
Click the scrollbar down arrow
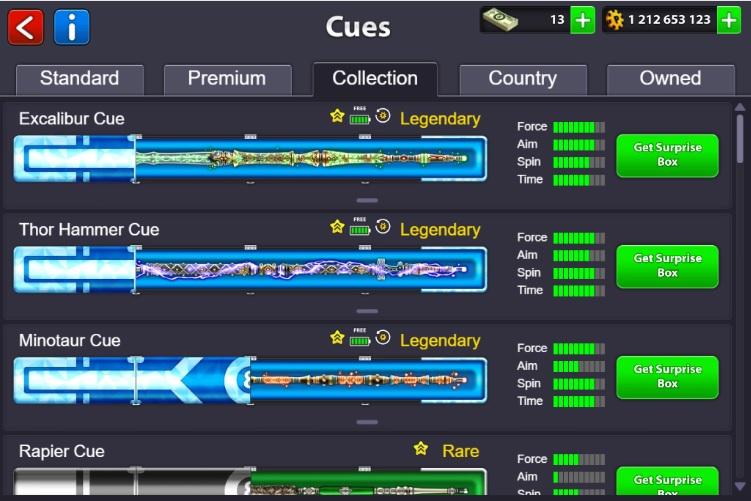coord(740,486)
